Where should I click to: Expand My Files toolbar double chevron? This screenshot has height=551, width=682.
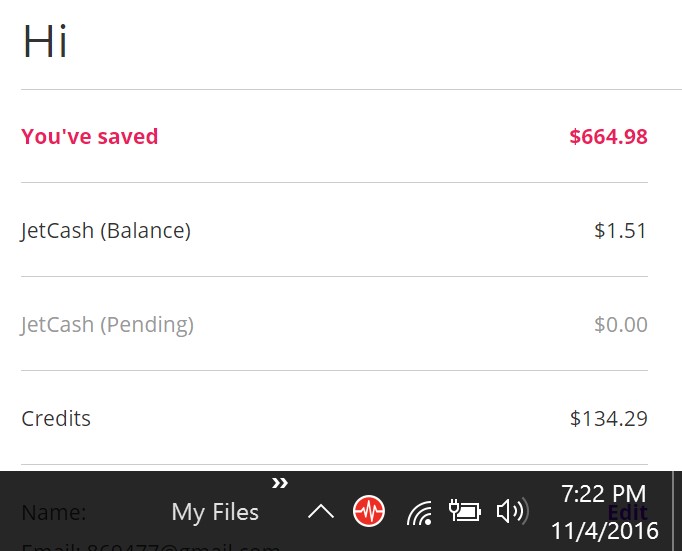tap(280, 484)
